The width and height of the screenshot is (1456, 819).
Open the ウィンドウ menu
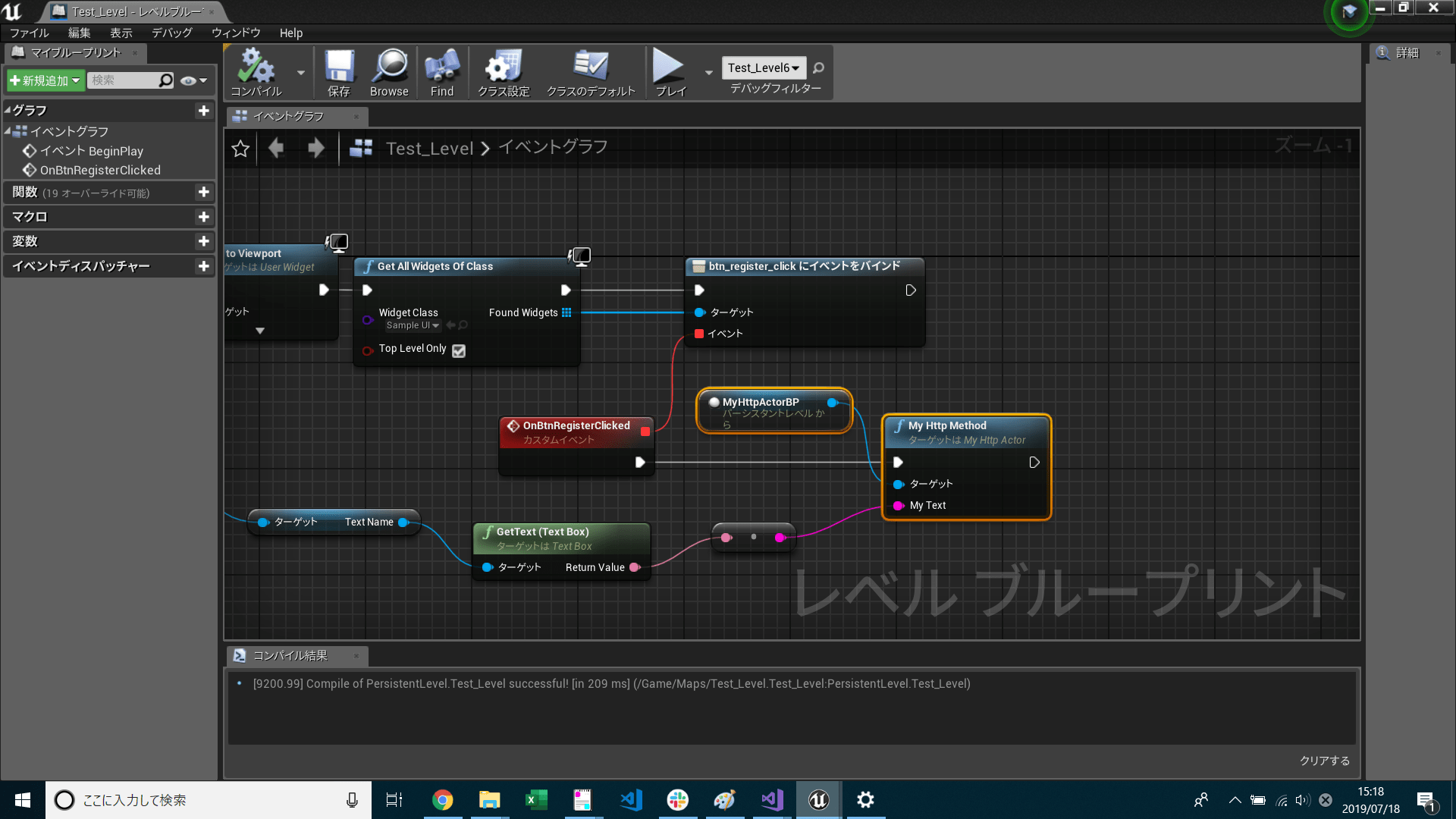(236, 33)
